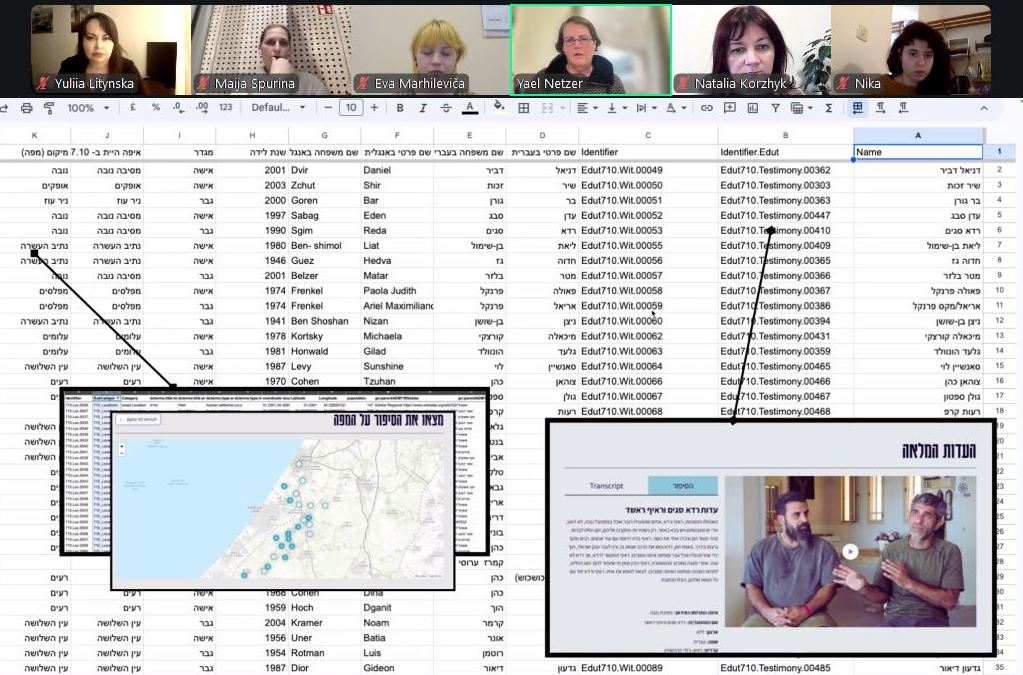Open the functions sigma icon
This screenshot has height=675, width=1023.
[x=826, y=108]
